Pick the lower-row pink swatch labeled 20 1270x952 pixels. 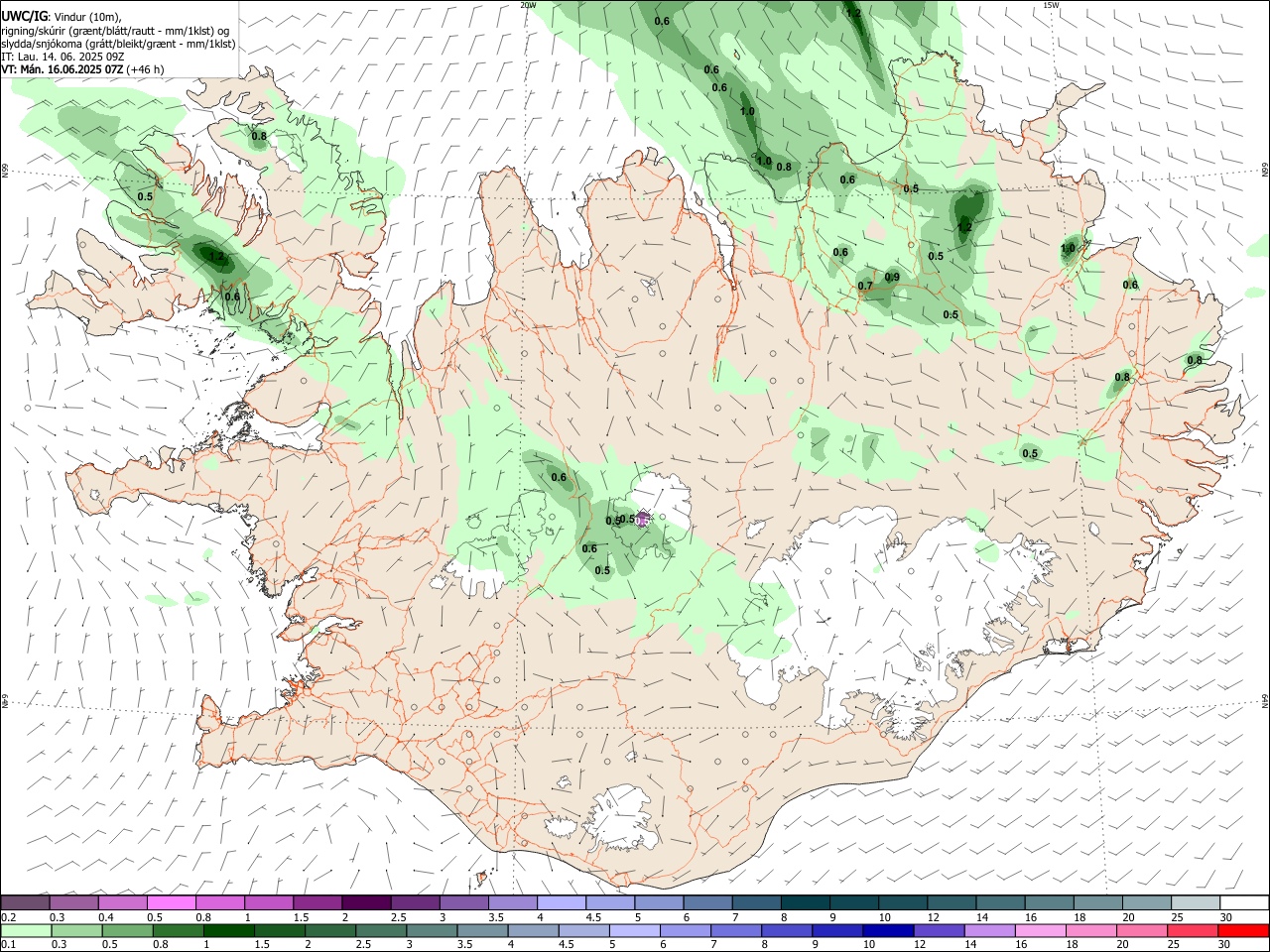pyautogui.click(x=1141, y=930)
